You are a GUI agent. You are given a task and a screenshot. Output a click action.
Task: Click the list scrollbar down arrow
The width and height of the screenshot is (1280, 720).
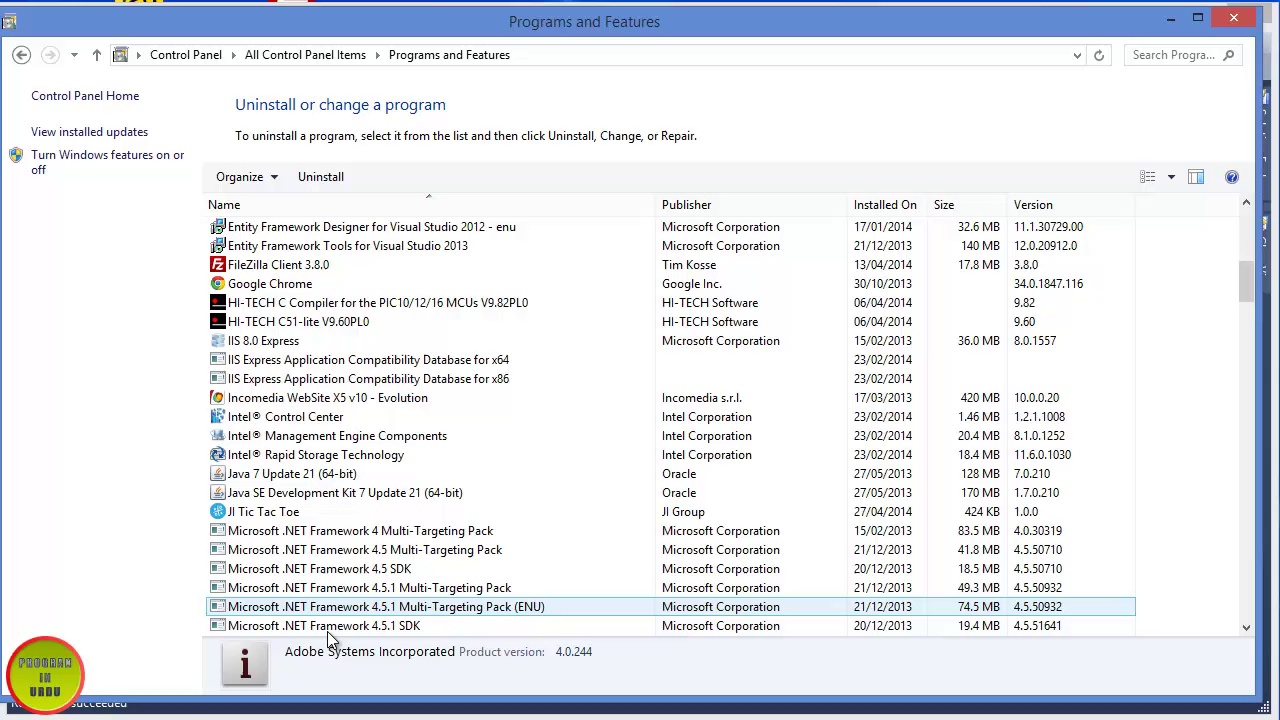(x=1246, y=627)
